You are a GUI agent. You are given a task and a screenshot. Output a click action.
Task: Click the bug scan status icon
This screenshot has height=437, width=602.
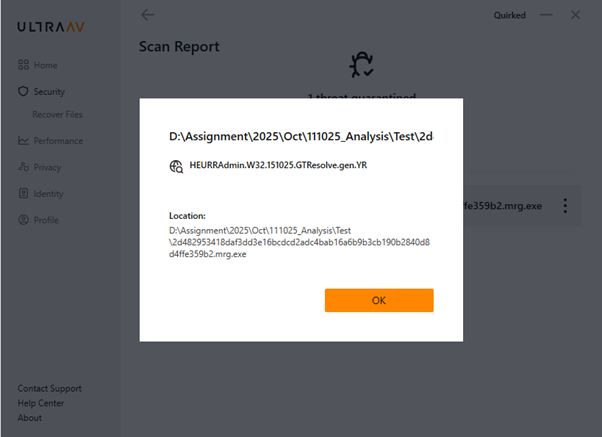[x=360, y=65]
